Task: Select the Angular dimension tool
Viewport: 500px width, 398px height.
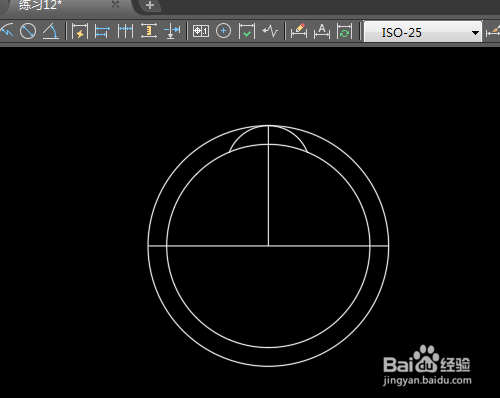Action: click(51, 32)
